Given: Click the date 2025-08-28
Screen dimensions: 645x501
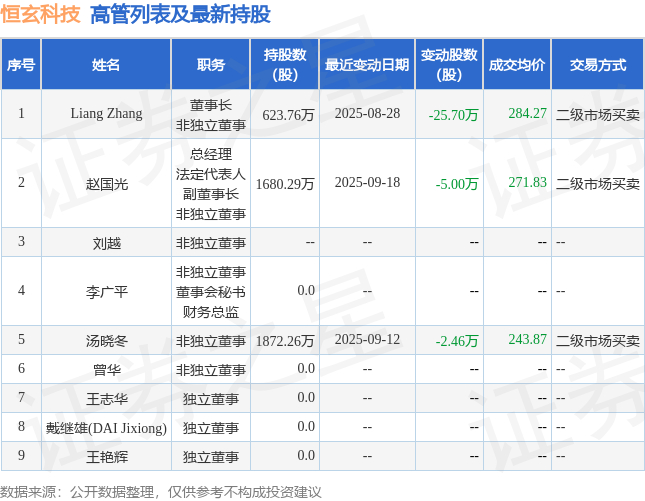Looking at the screenshot, I should point(367,114).
